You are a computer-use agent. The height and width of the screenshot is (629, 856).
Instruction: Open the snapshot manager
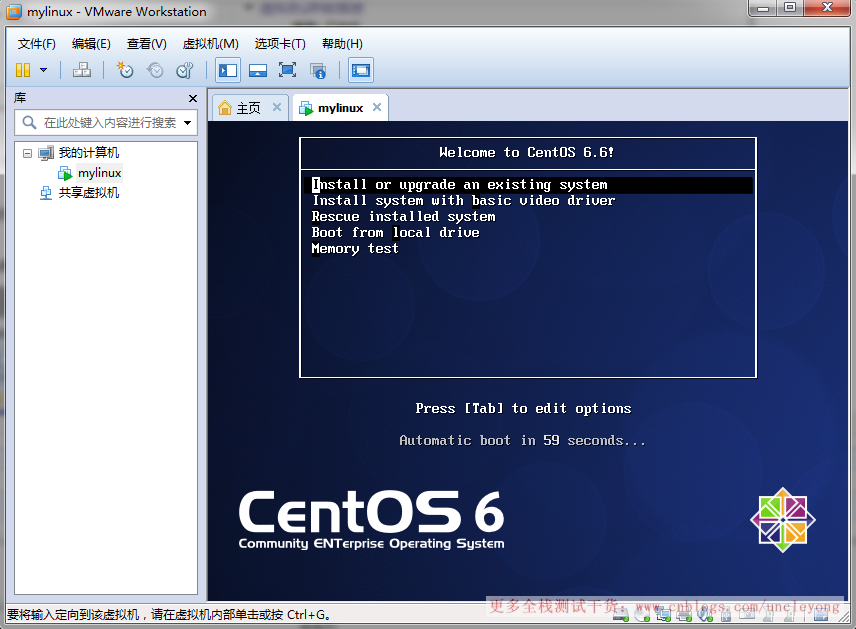click(185, 70)
